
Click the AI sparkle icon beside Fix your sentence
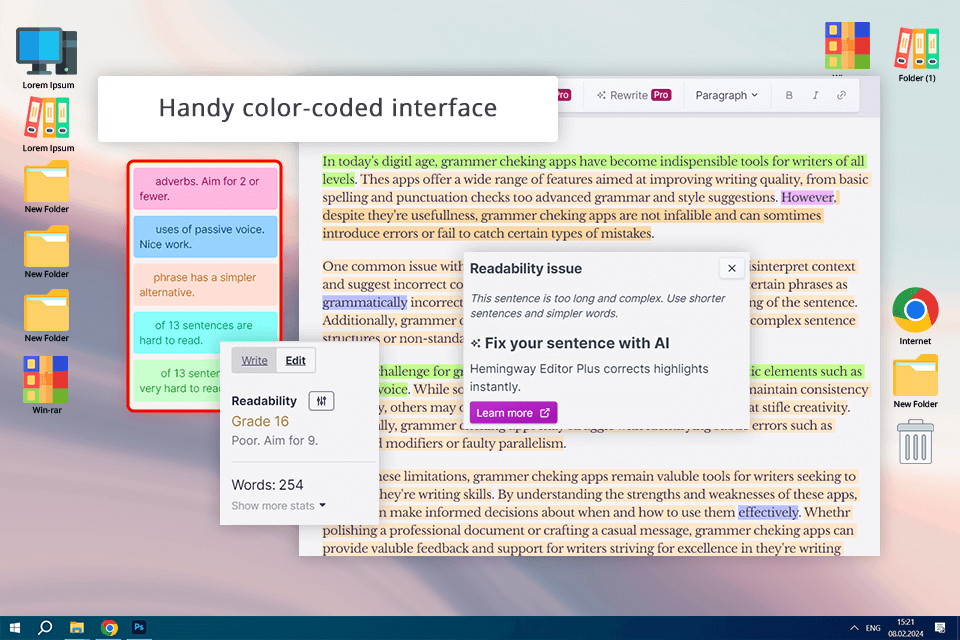pos(476,344)
